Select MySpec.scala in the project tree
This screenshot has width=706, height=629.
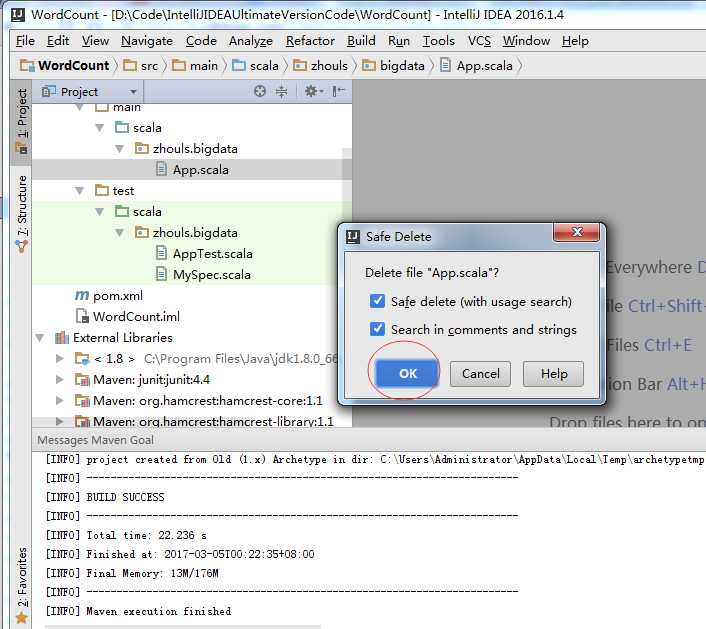click(212, 275)
